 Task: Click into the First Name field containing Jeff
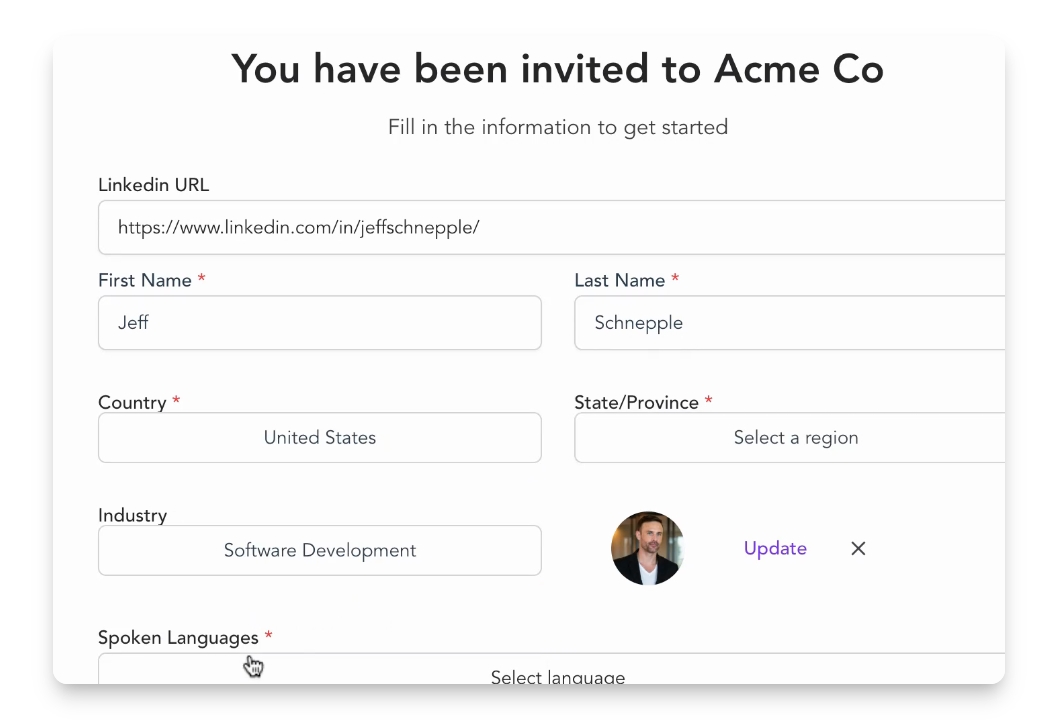pyautogui.click(x=320, y=323)
